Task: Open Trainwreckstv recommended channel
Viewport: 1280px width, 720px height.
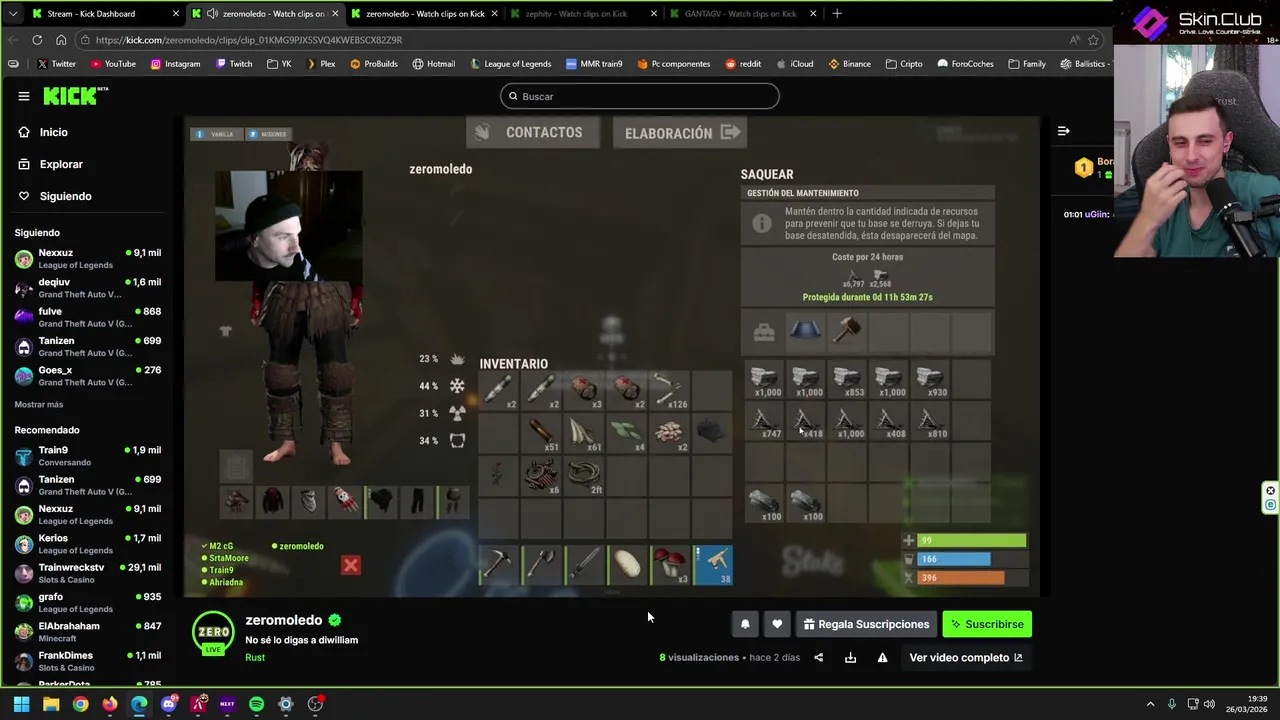Action: coord(88,573)
